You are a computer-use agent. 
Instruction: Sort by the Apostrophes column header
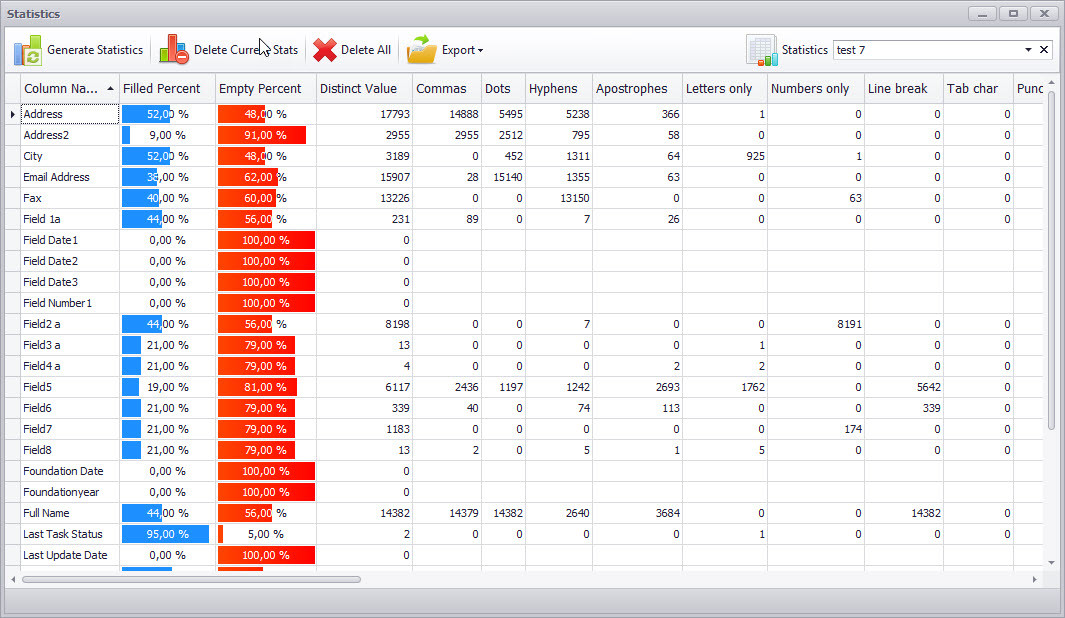[637, 88]
